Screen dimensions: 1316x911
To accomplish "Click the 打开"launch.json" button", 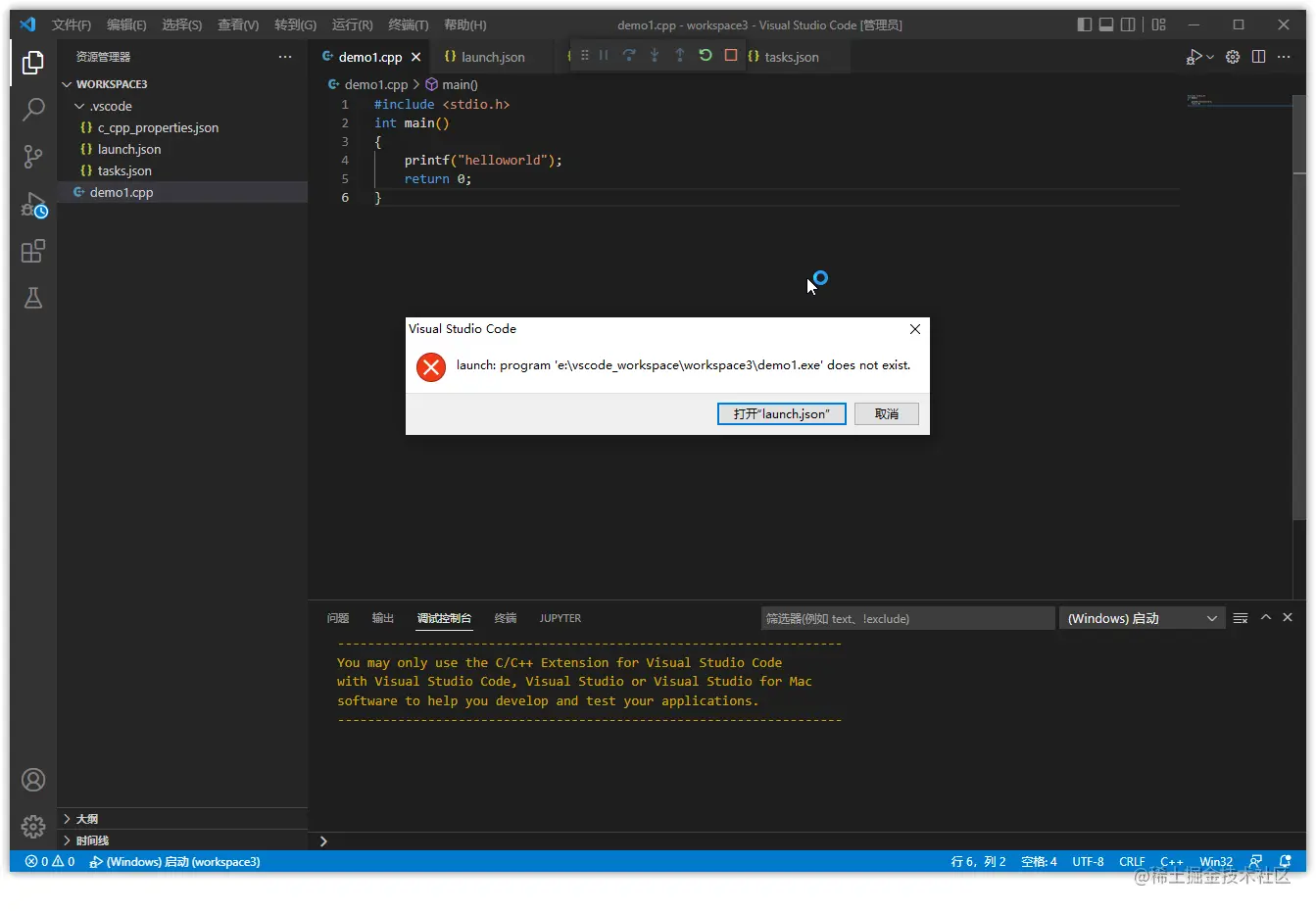I will (782, 414).
